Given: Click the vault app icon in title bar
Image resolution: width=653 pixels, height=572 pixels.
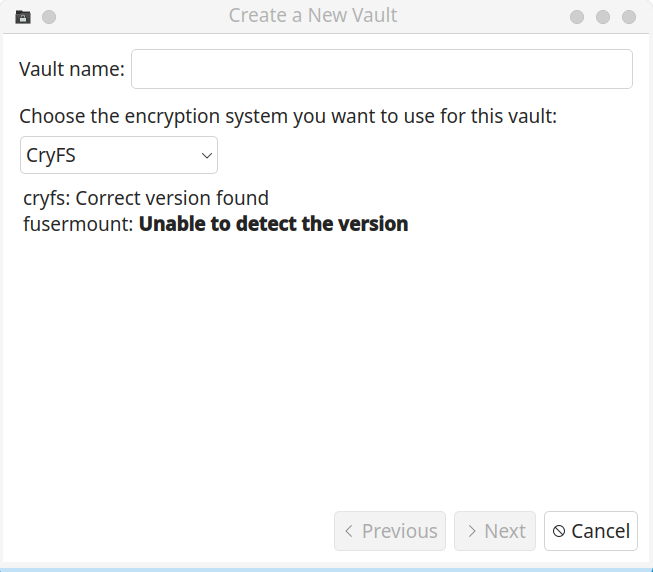Looking at the screenshot, I should point(23,17).
